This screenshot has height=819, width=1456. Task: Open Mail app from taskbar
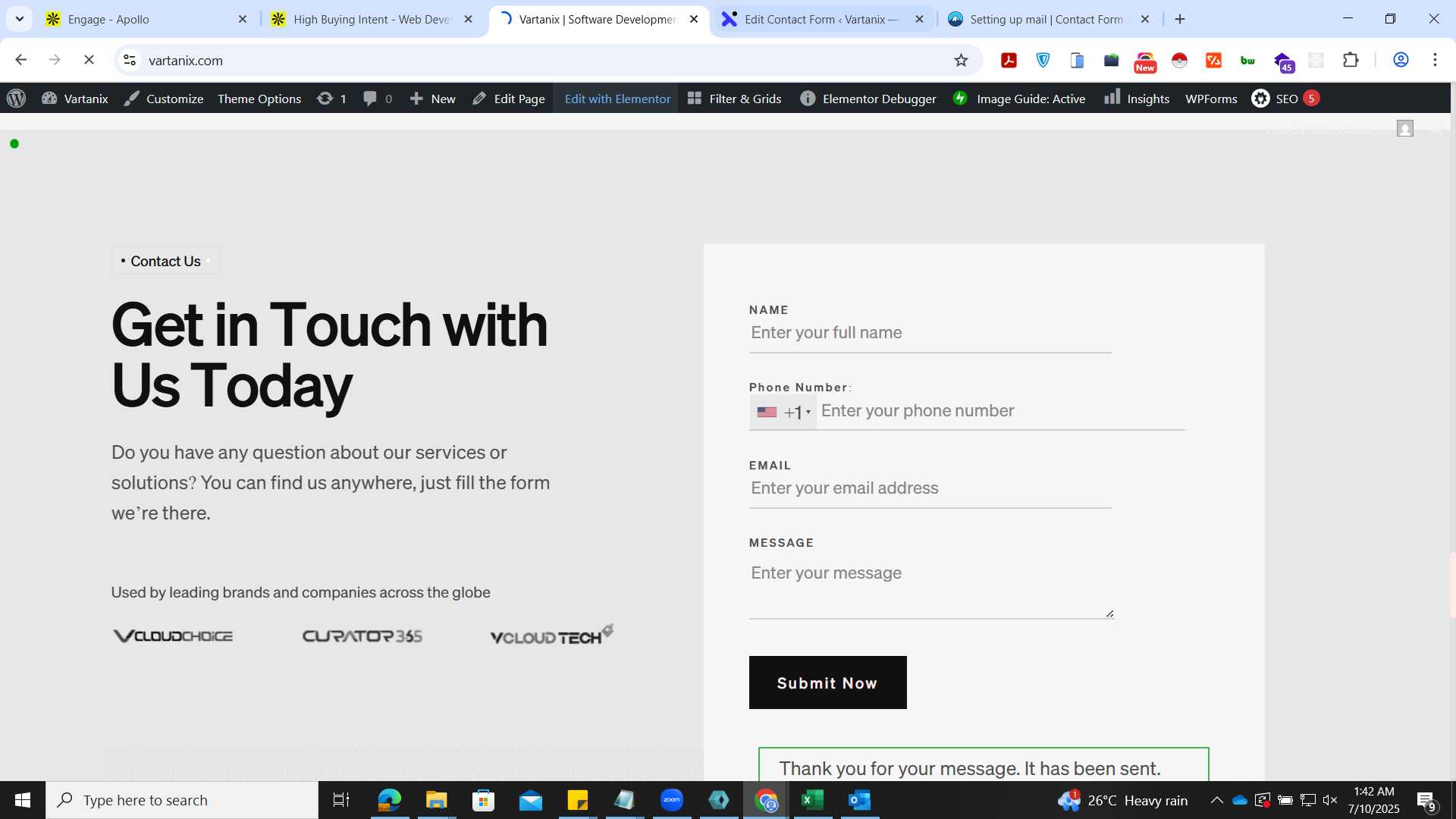(x=530, y=800)
